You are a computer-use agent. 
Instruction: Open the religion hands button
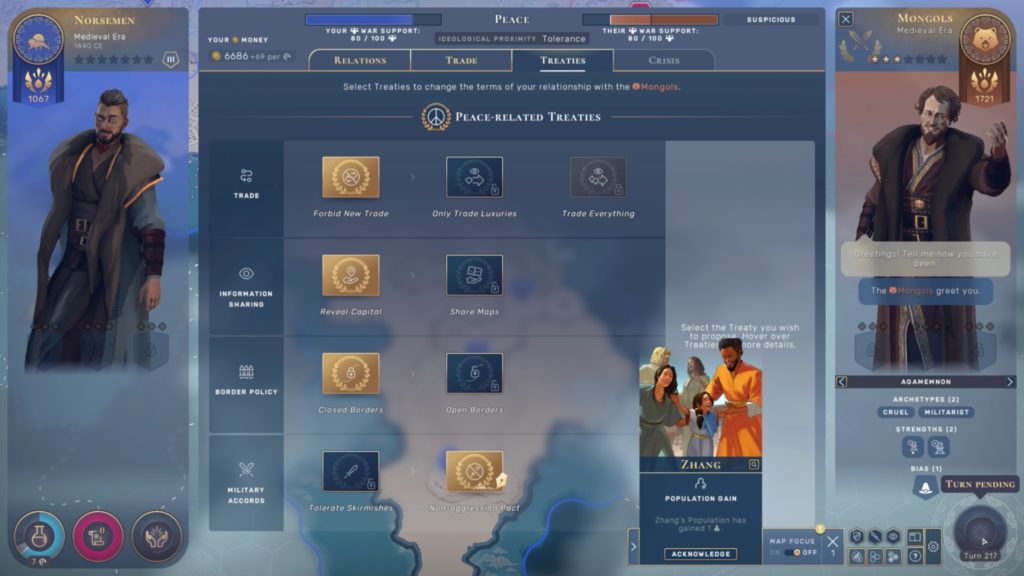156,536
